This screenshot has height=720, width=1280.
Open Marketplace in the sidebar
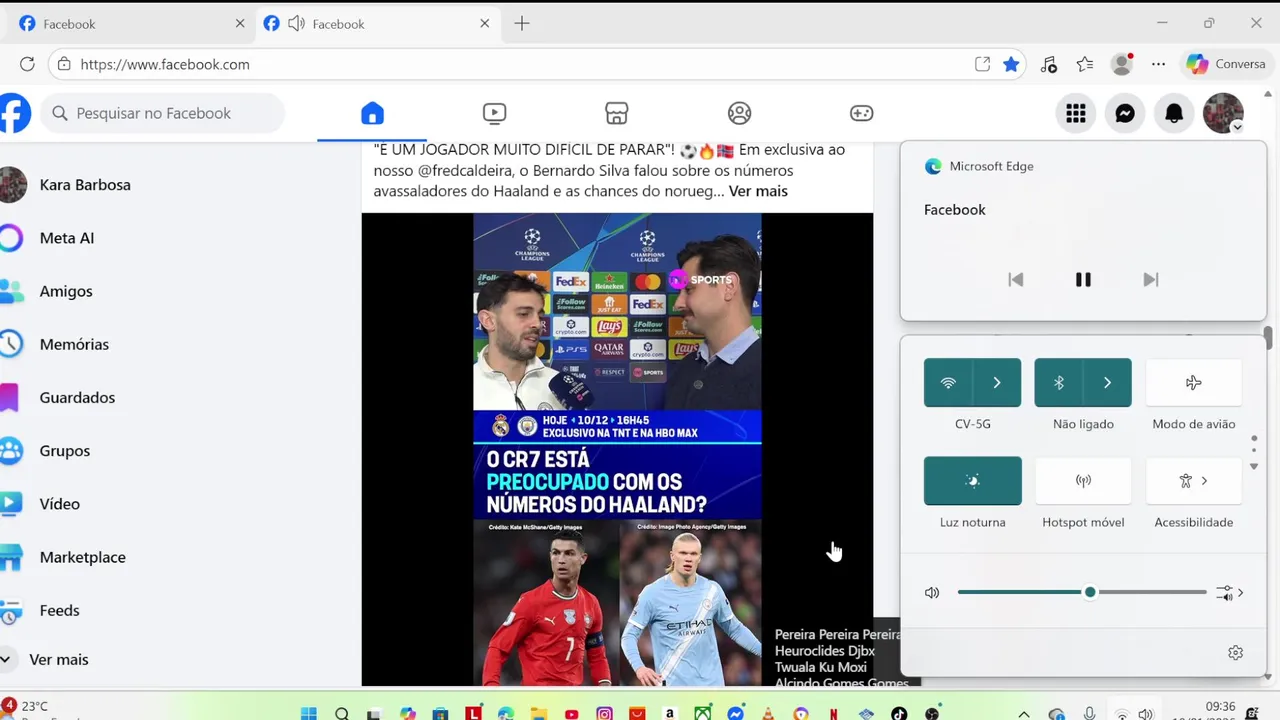(82, 557)
